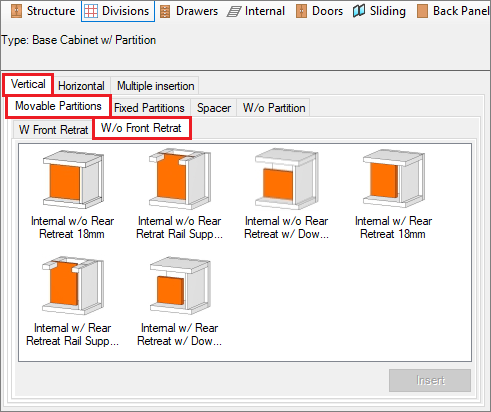
Task: Select the Divisions toolbar tab
Action: (117, 11)
